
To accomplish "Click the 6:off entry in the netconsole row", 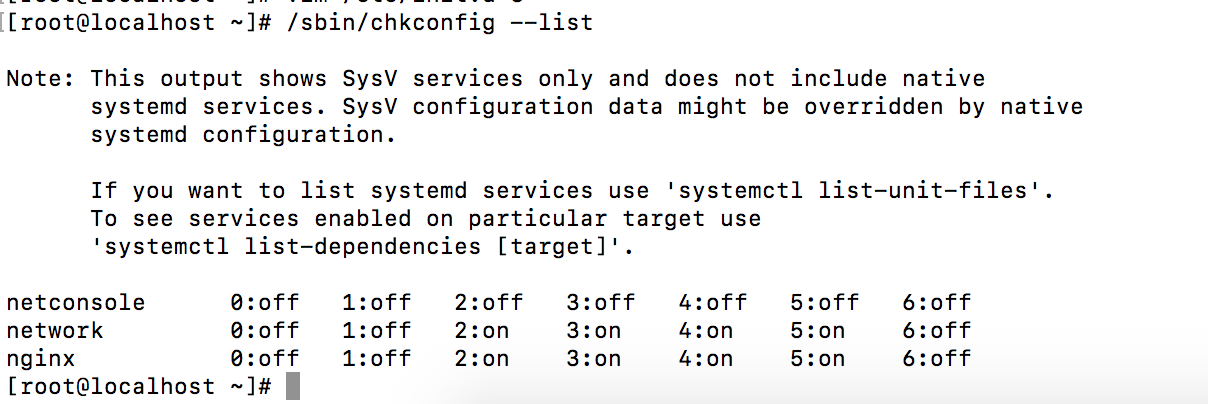I will 936,303.
